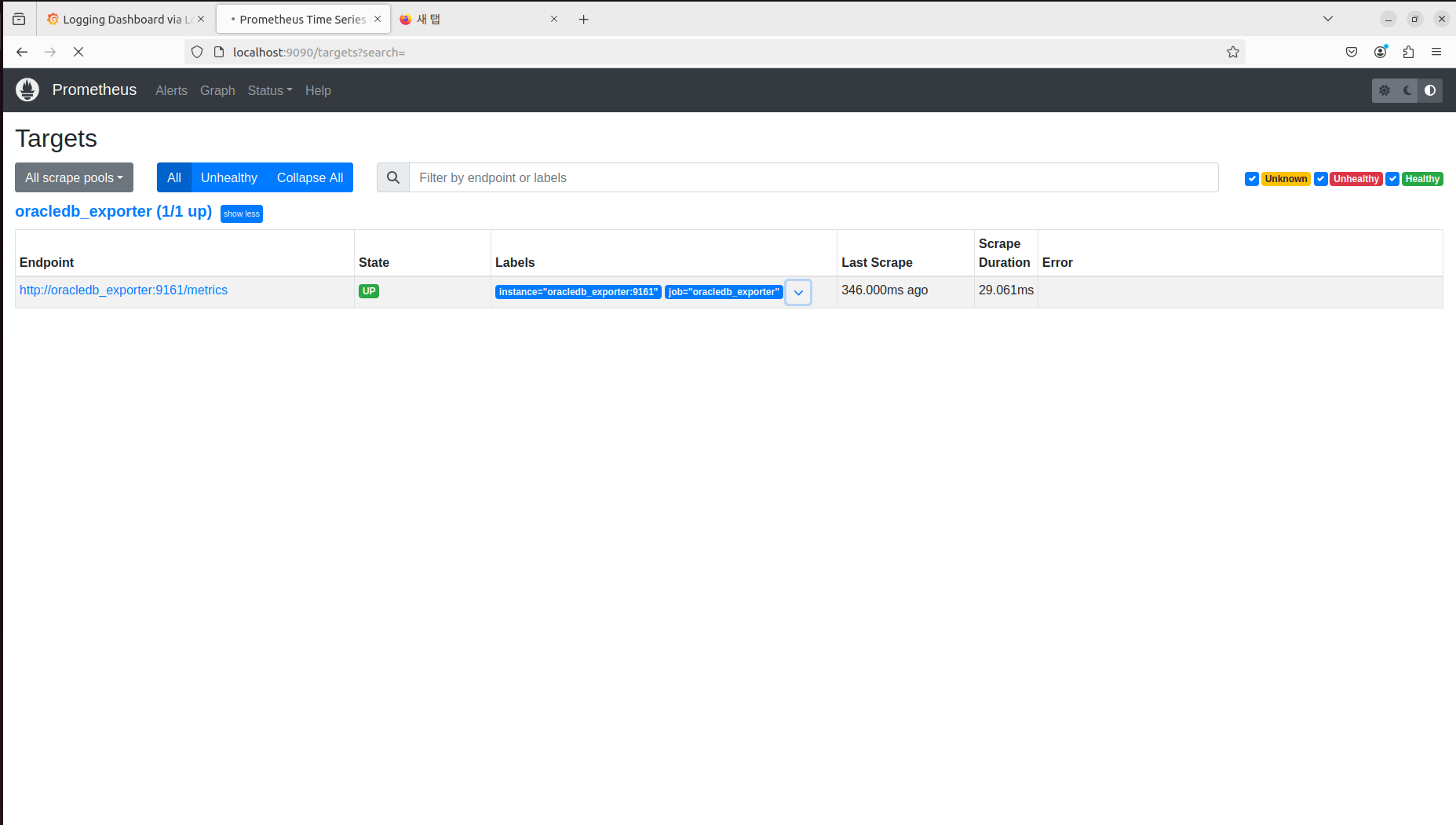Expand labels with the chevron button

pos(798,293)
